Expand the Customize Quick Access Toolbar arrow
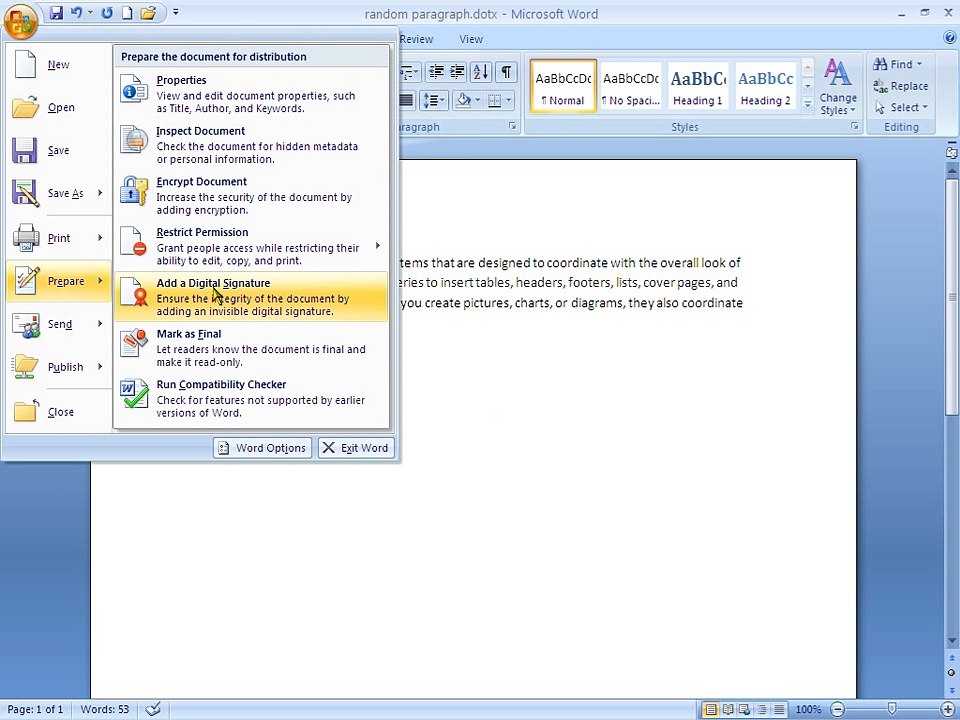The image size is (960, 720). (176, 12)
